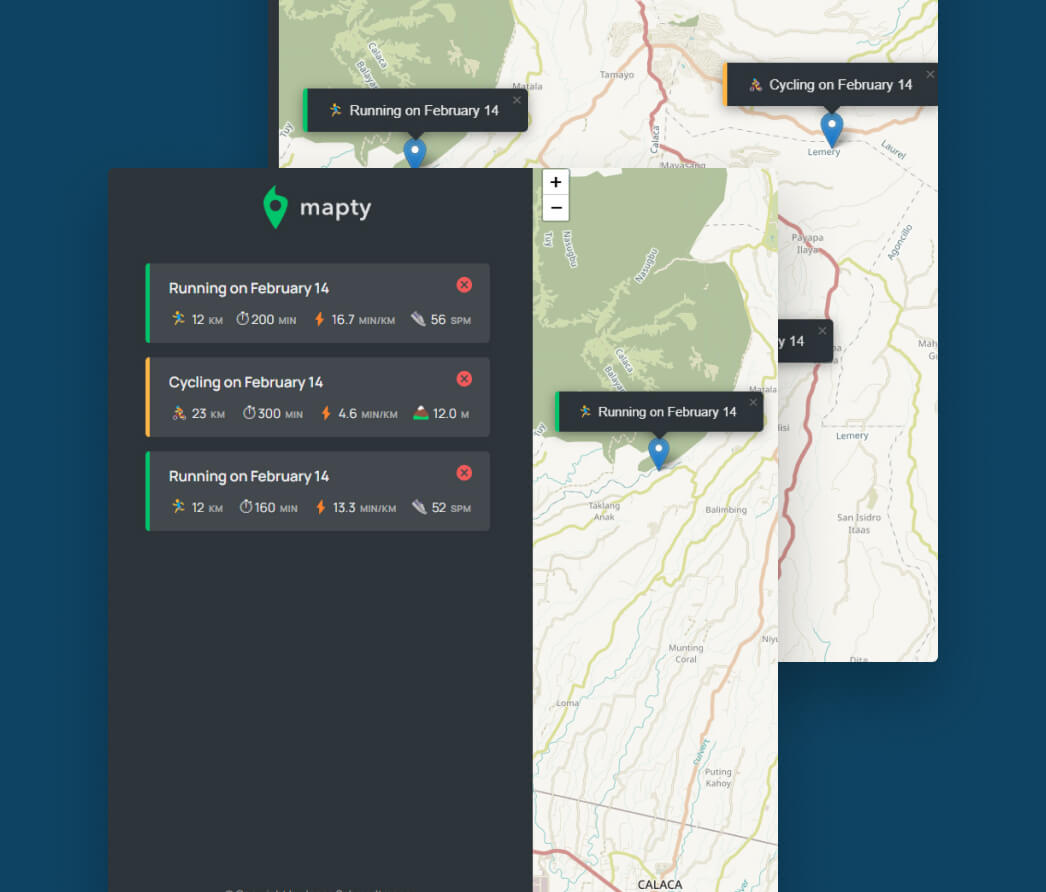
Task: Click the 'CALACA' label on the map
Action: click(x=660, y=885)
